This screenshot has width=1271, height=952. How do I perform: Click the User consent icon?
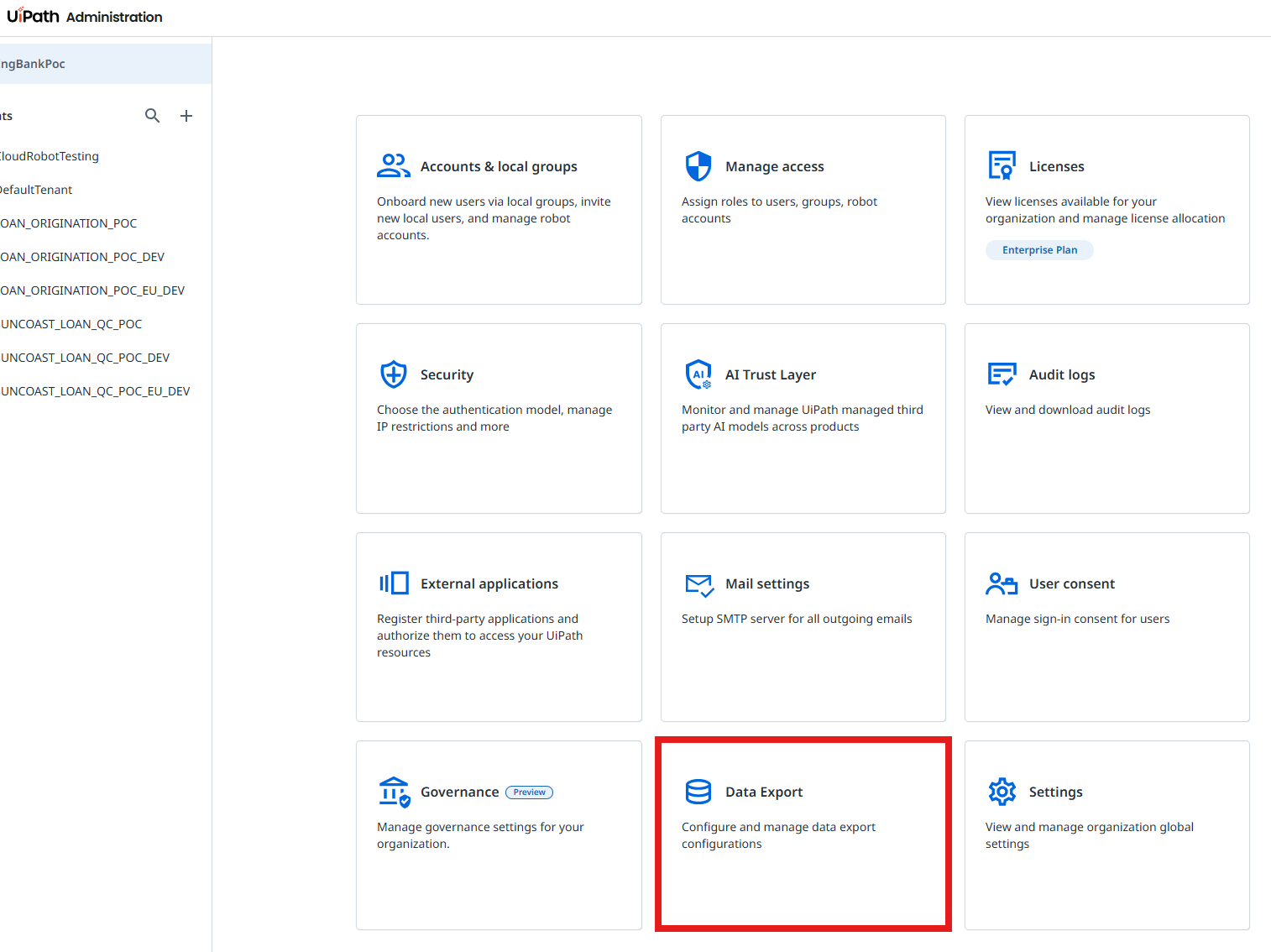tap(1002, 583)
